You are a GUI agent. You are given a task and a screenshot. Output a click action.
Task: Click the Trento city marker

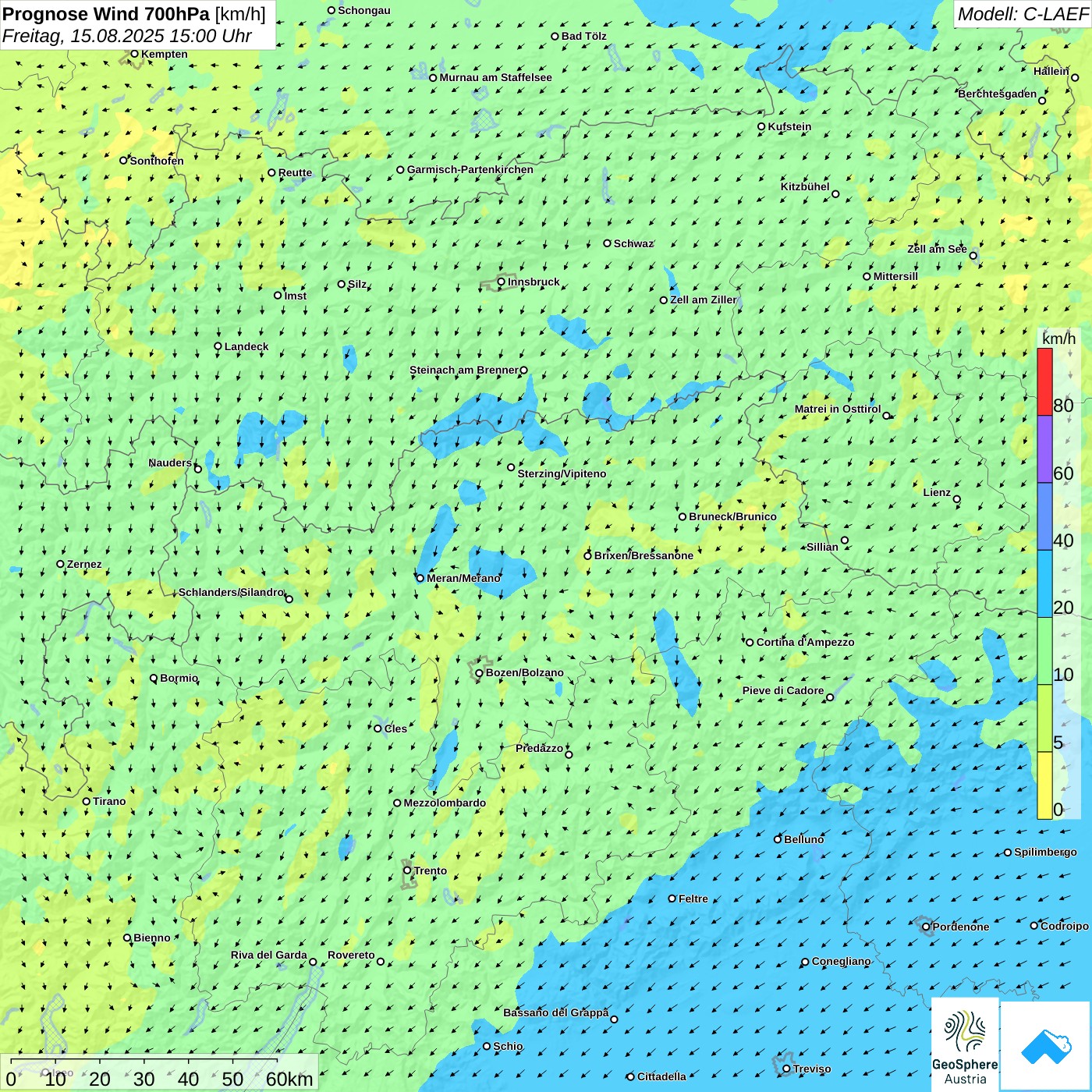407,870
